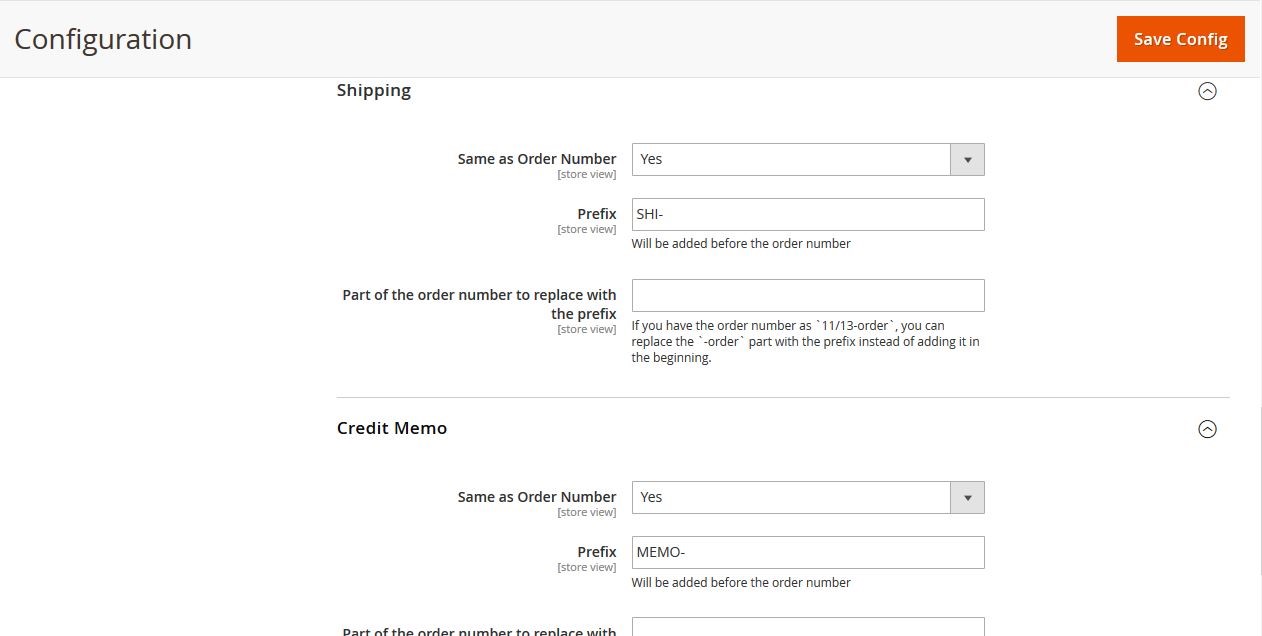This screenshot has width=1262, height=636.
Task: Click Shipping 'Will be added before the order number' note
Action: (x=741, y=244)
